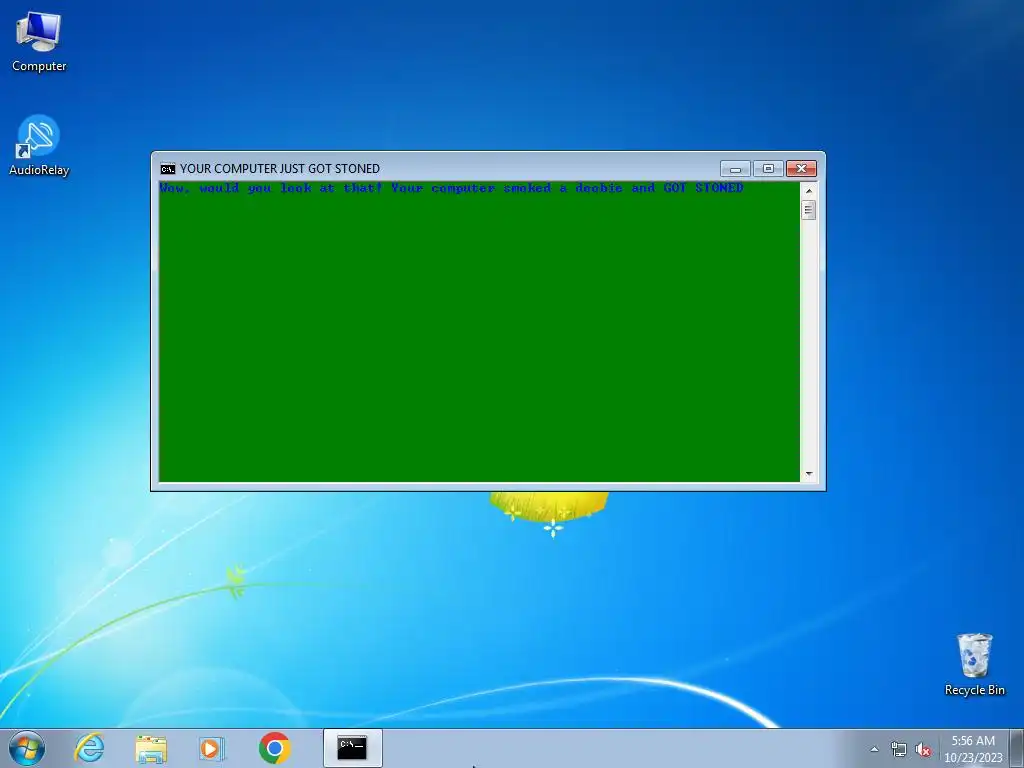Select the command prompt taskbar button

352,748
